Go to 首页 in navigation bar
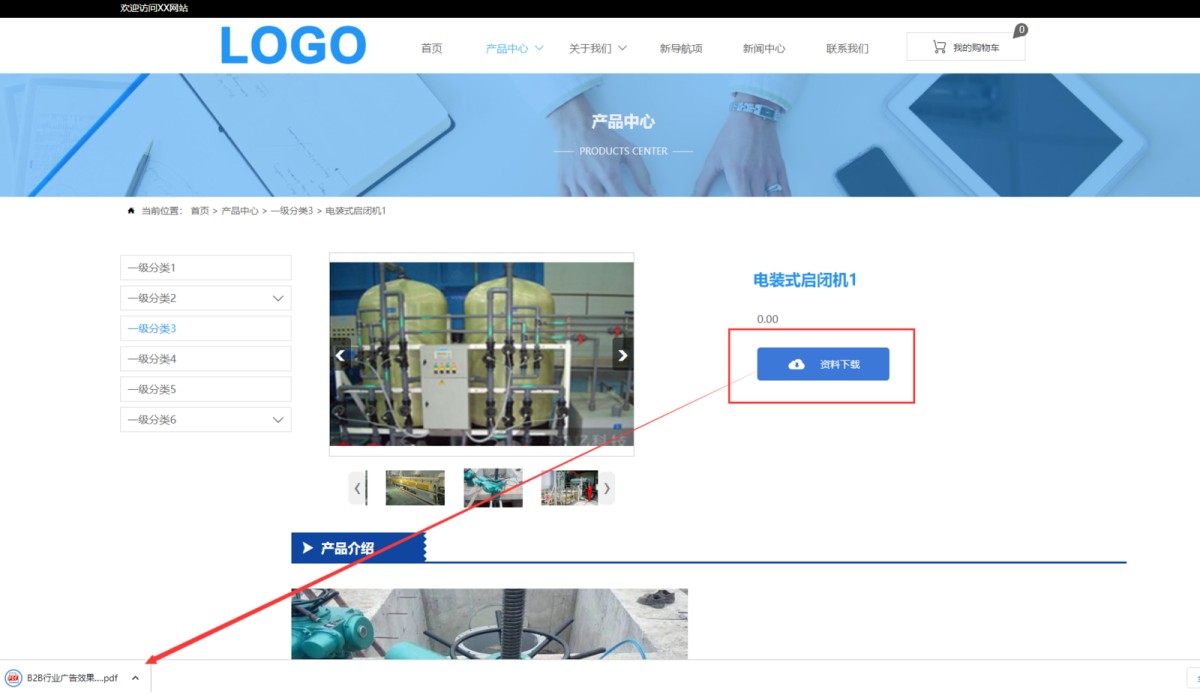 (x=431, y=48)
